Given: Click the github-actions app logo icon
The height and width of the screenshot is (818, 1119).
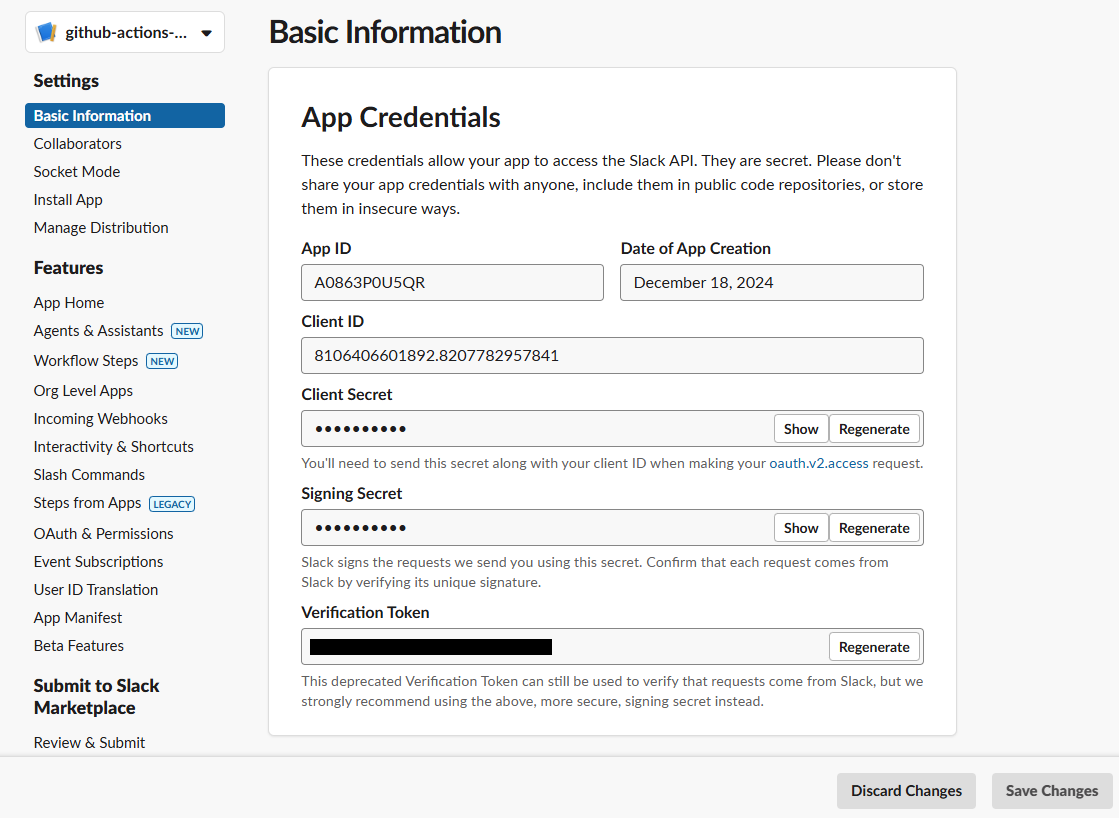Looking at the screenshot, I should pos(46,32).
